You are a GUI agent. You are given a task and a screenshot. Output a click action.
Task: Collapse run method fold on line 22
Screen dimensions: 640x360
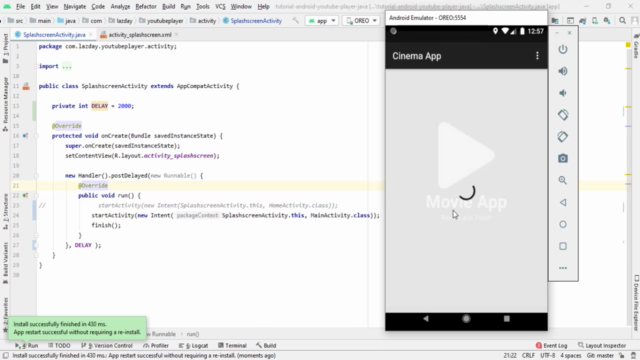[x=36, y=196]
